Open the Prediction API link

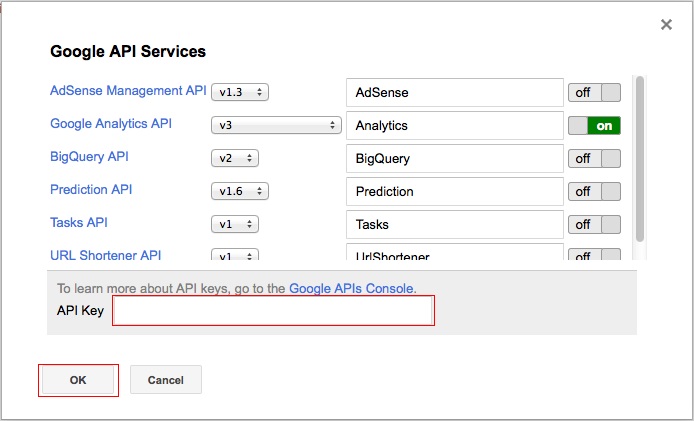pos(91,189)
